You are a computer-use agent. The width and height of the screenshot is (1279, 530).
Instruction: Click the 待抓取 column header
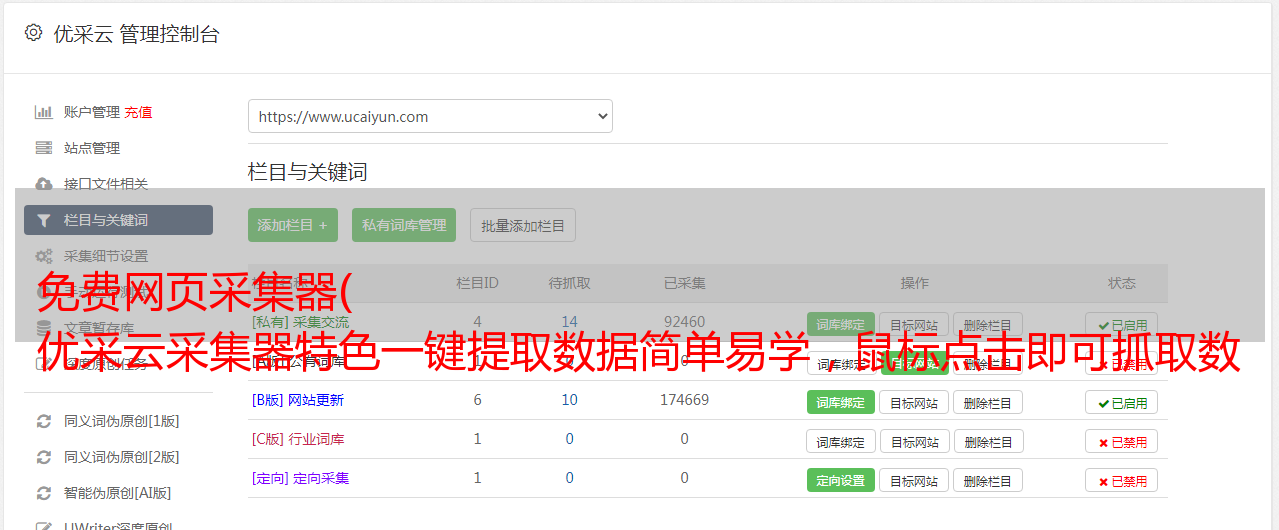(x=569, y=283)
